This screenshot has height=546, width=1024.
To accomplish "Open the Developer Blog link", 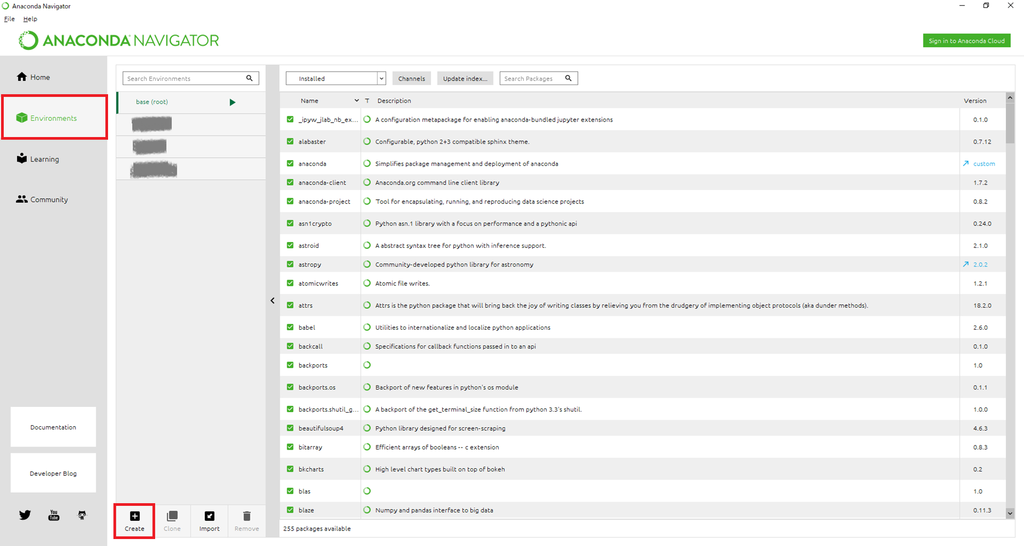I will [53, 473].
